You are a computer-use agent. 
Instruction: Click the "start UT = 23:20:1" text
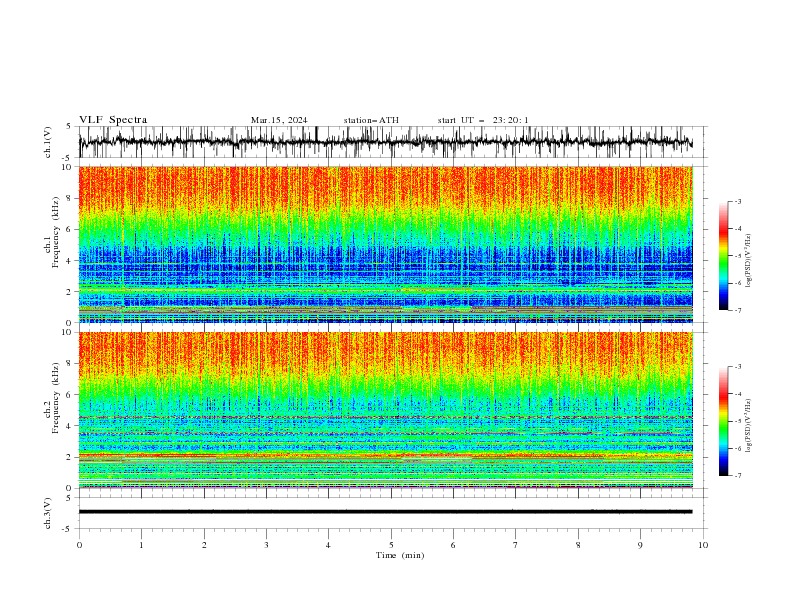[x=483, y=120]
